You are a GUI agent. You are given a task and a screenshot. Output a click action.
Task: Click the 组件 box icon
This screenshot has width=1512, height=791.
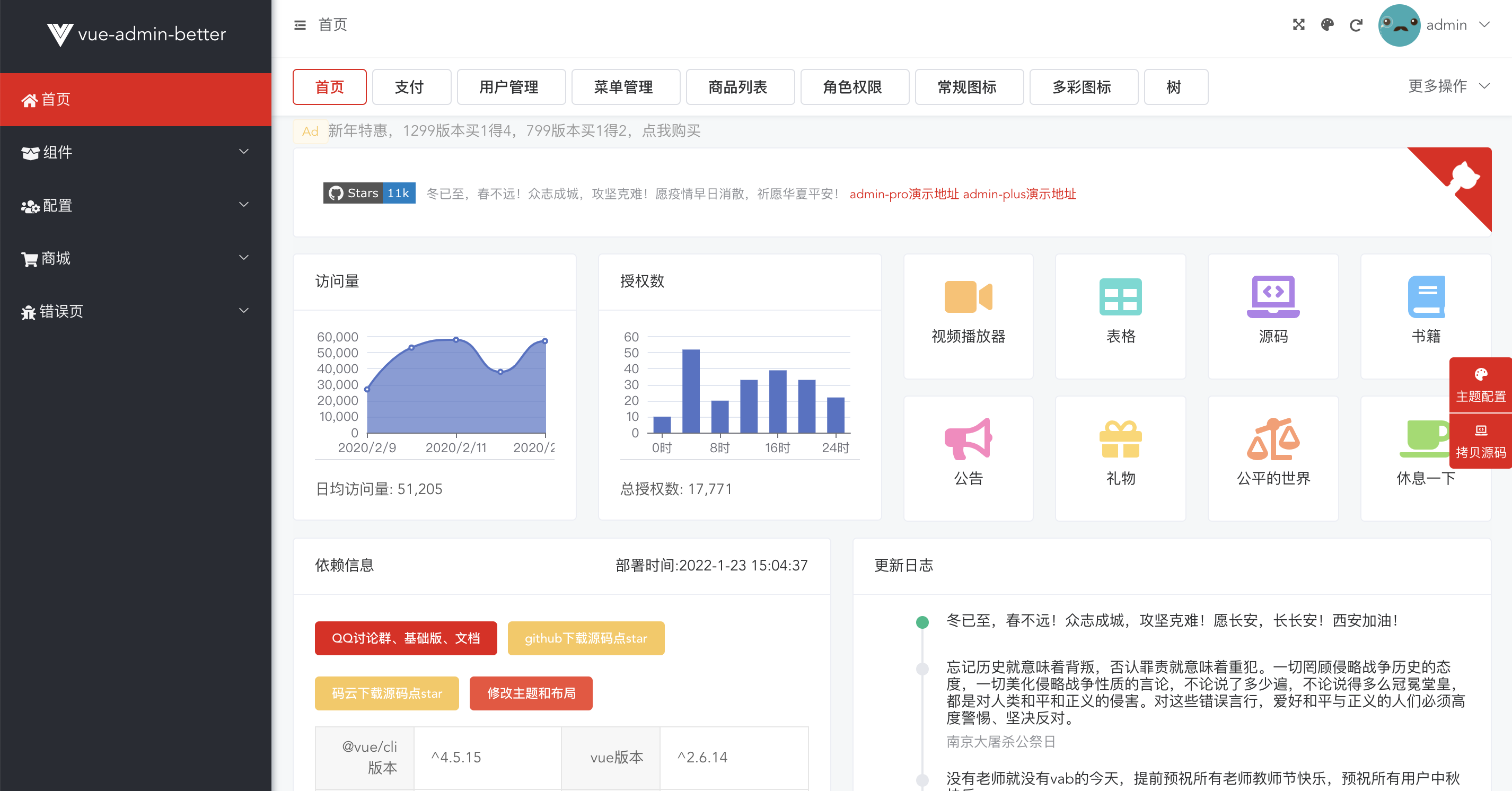30,153
